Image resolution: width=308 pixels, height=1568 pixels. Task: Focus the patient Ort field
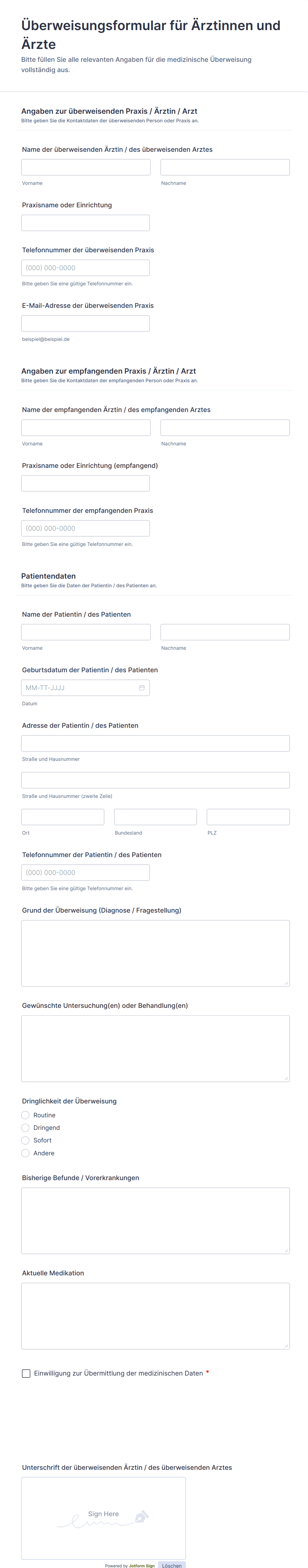(x=63, y=817)
